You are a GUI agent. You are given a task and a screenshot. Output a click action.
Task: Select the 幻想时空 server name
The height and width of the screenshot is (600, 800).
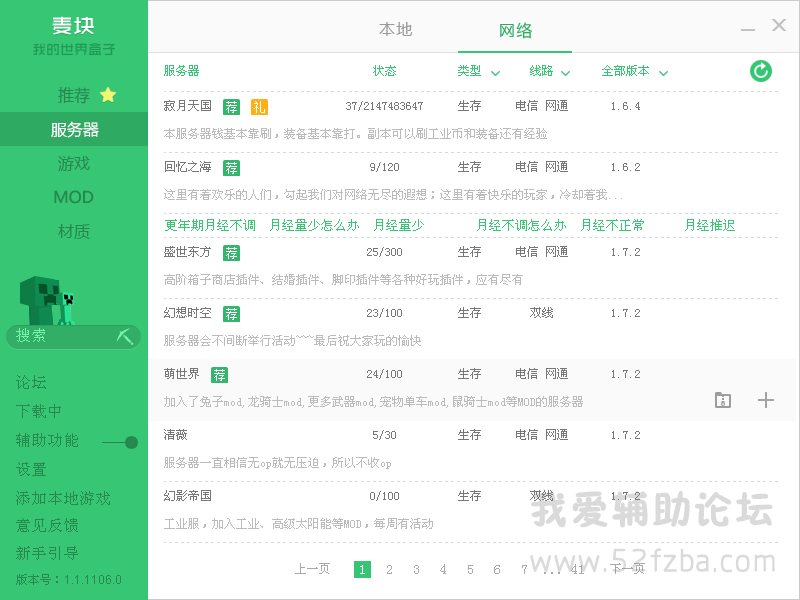pos(187,313)
